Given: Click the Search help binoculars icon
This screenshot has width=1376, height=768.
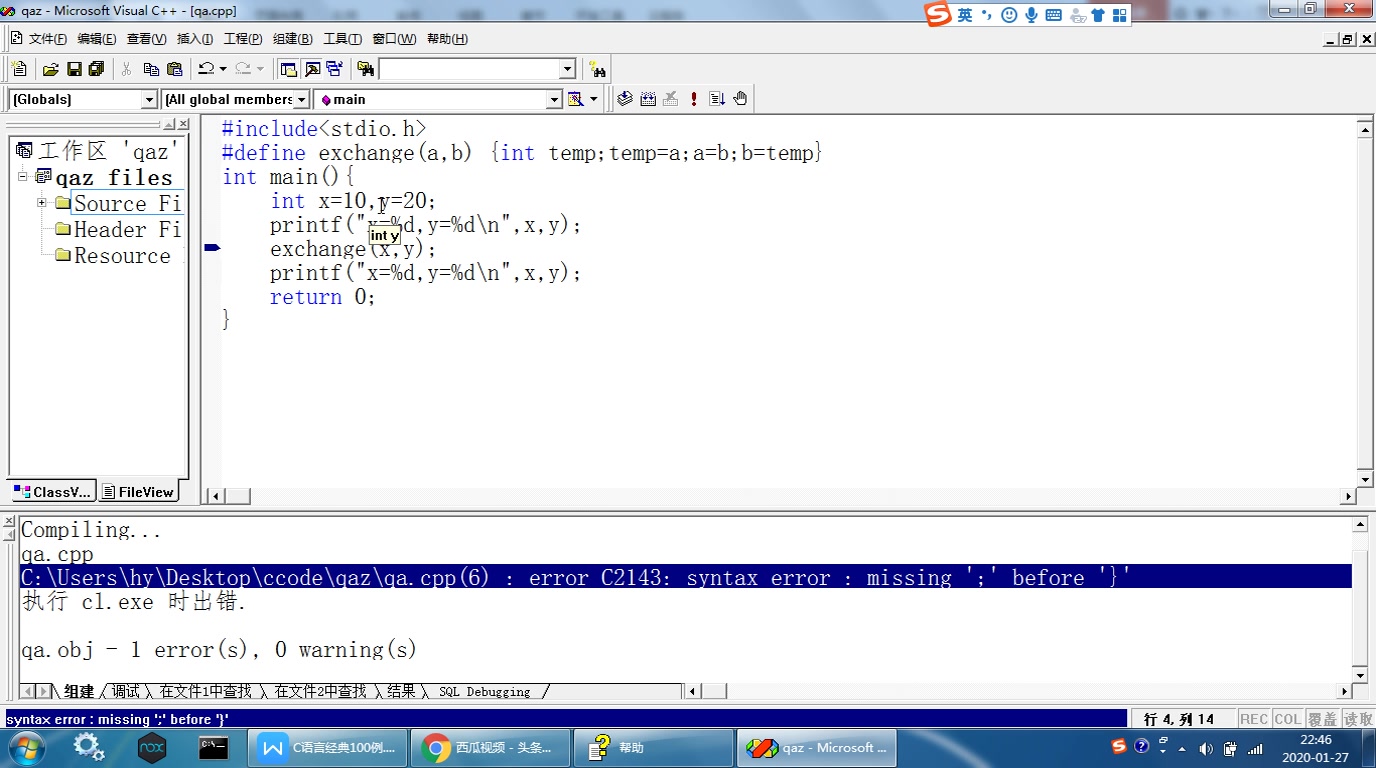Looking at the screenshot, I should (x=597, y=69).
